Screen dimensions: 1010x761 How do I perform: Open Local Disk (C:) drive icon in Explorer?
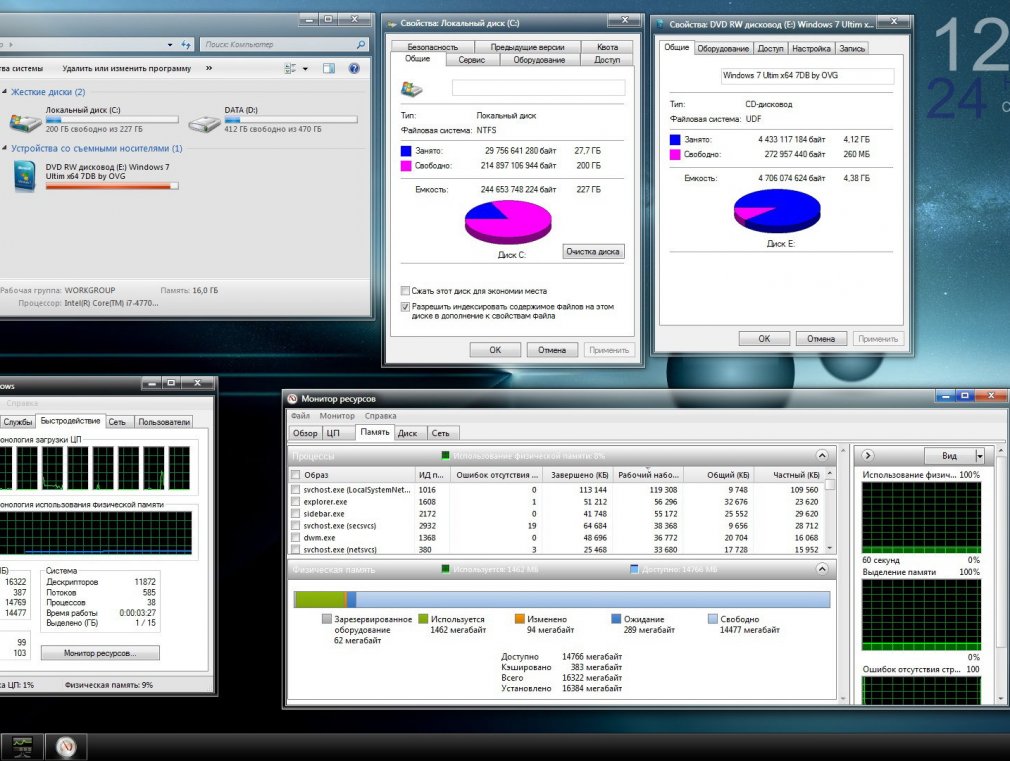25,120
